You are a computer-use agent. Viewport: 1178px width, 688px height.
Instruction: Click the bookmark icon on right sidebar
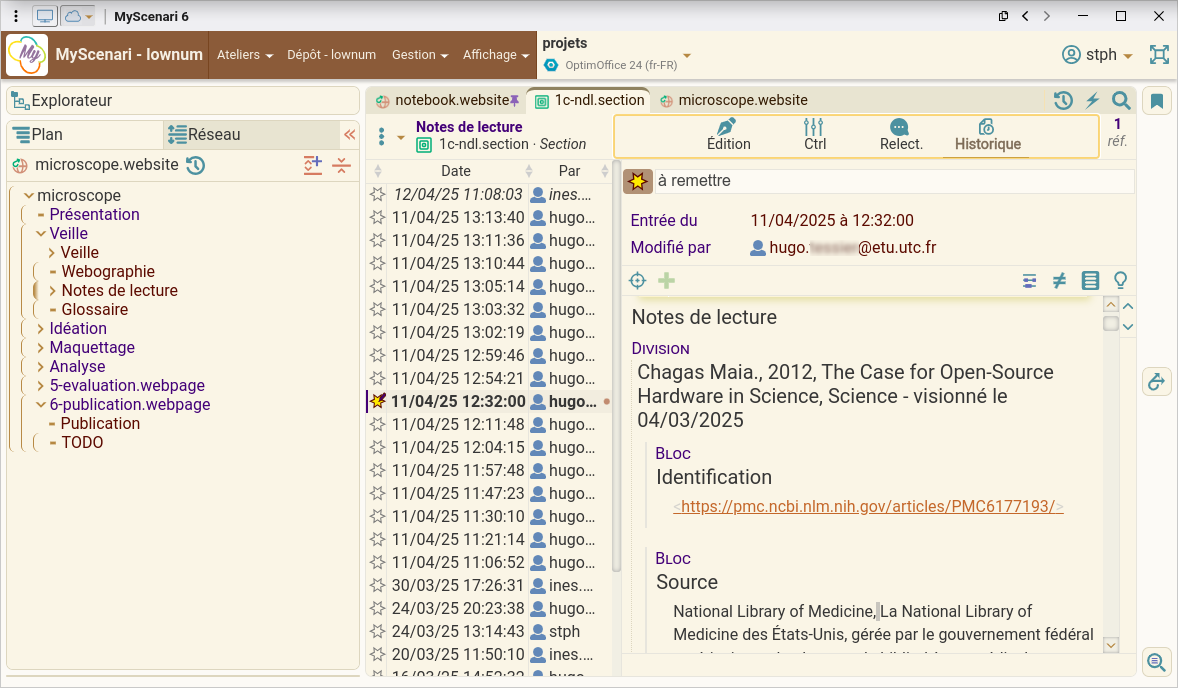1157,101
